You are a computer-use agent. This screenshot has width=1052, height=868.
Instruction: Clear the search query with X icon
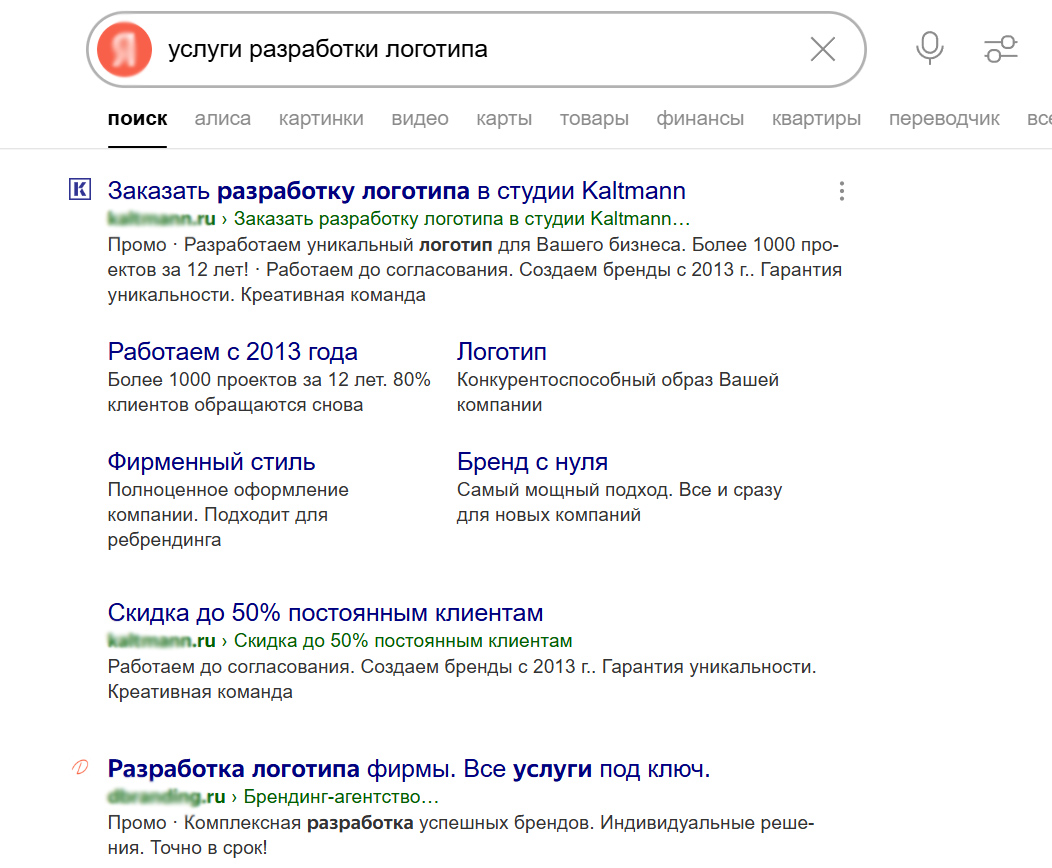tap(822, 49)
